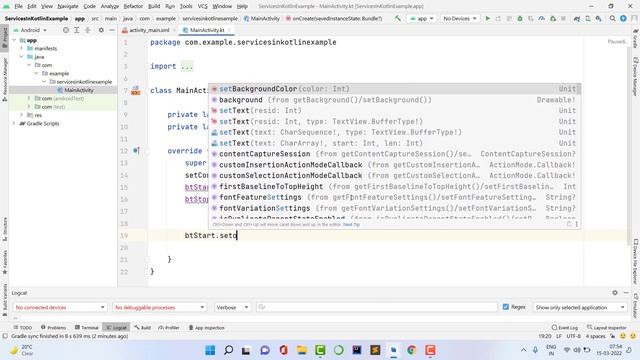The height and width of the screenshot is (360, 640).
Task: Open the Terminal tool window
Action: [x=87, y=327]
